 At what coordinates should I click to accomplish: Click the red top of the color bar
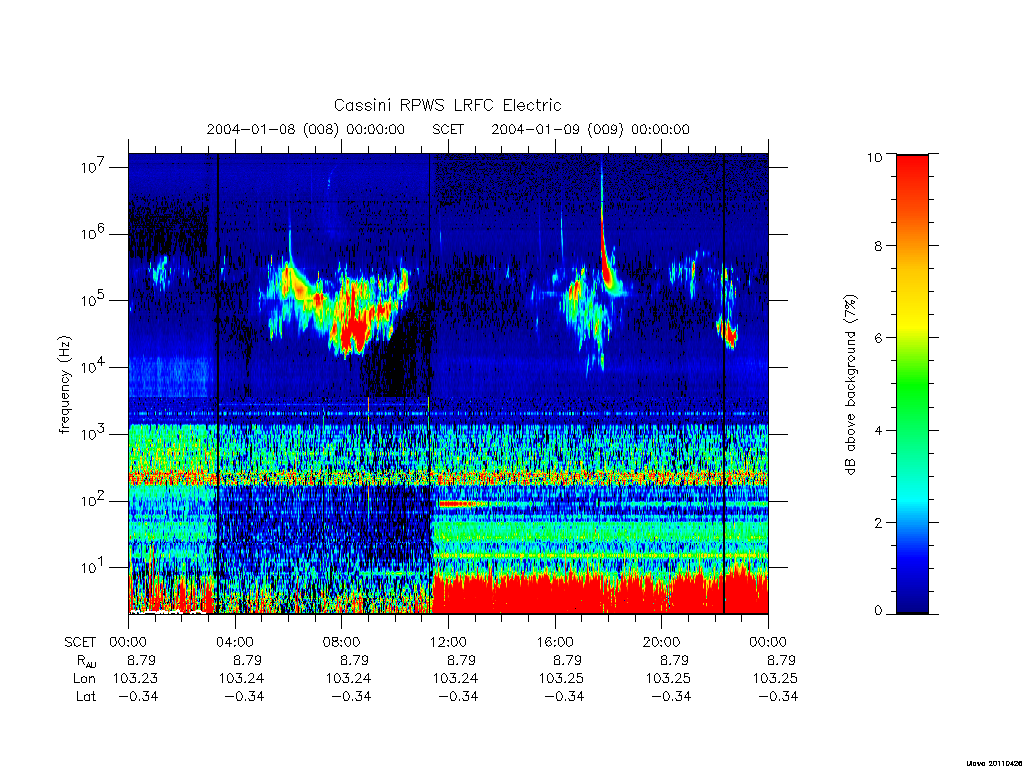pos(912,176)
